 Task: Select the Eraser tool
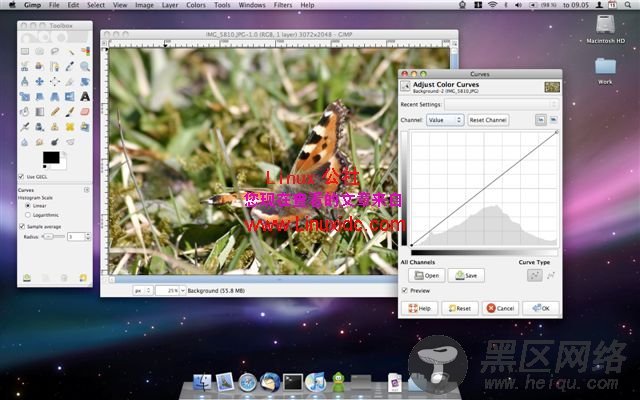click(85, 112)
